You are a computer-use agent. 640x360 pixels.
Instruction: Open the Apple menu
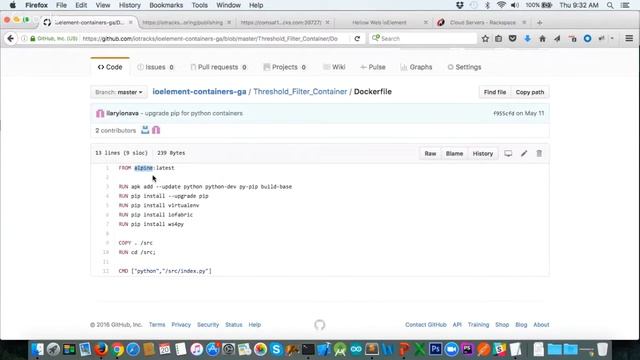pos(13,5)
